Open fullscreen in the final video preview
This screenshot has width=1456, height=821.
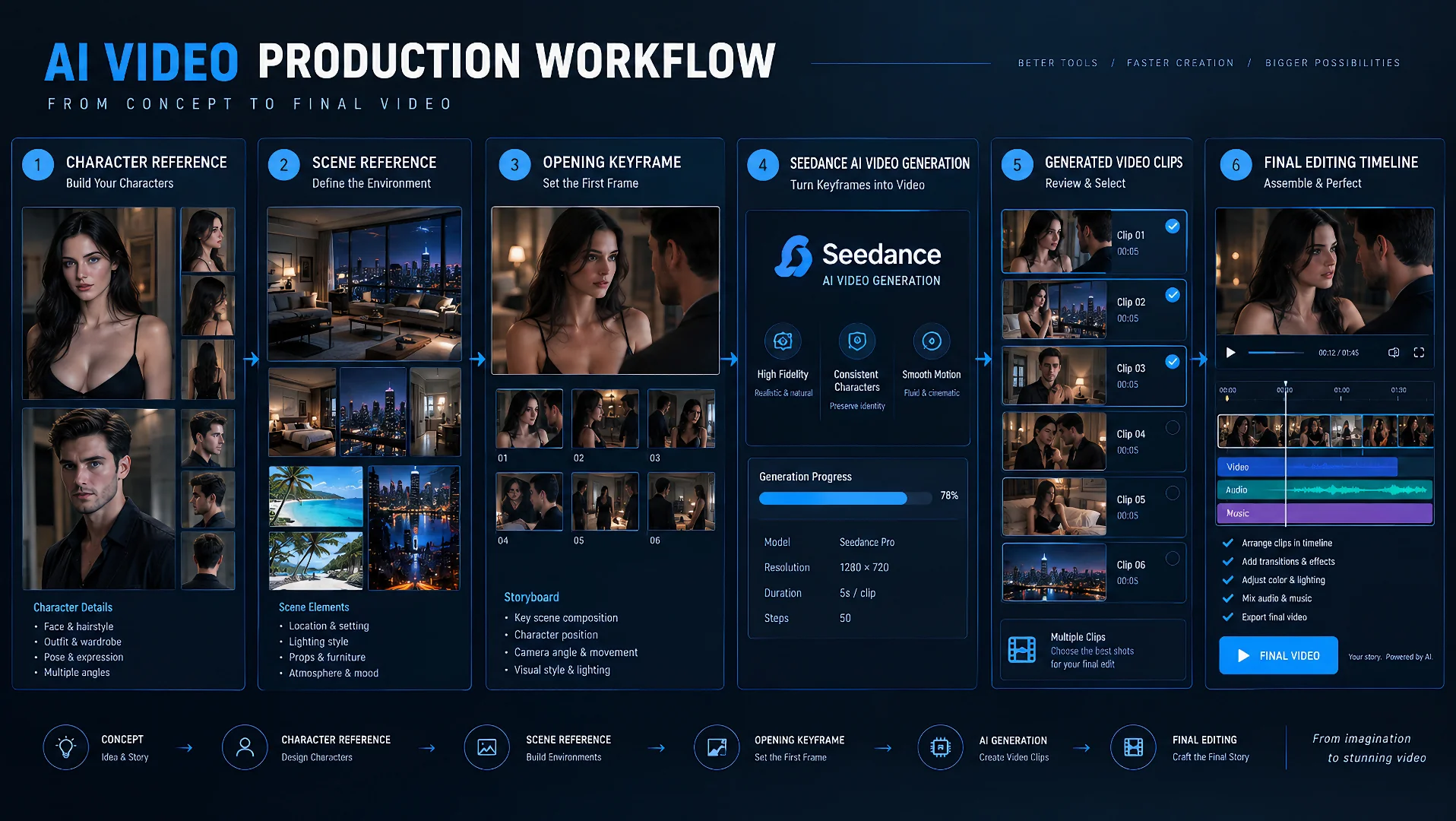(x=1419, y=353)
